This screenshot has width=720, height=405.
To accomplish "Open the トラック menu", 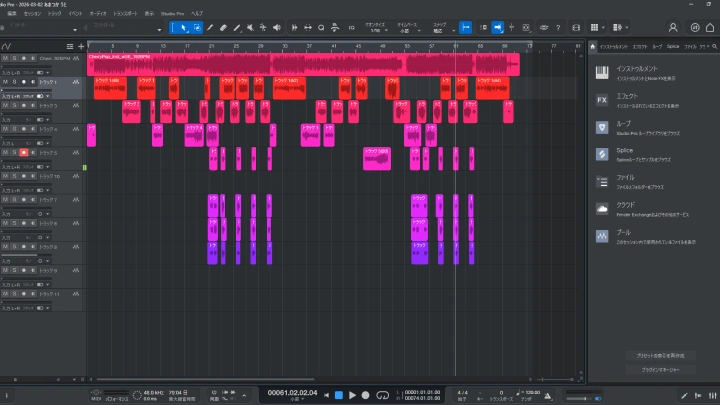I will pos(55,14).
